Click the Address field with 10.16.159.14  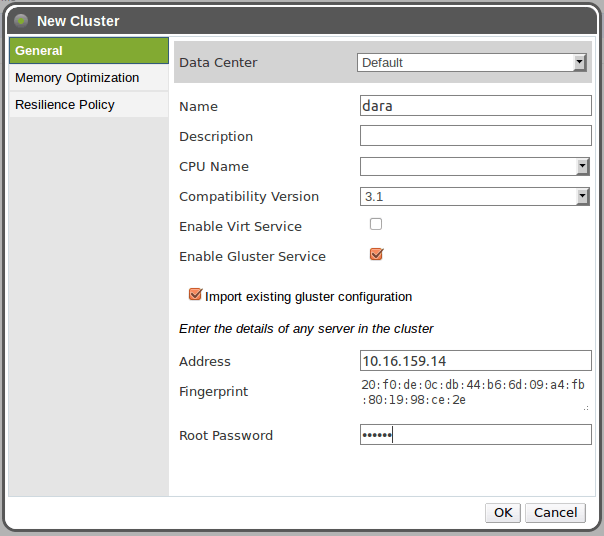coord(475,361)
